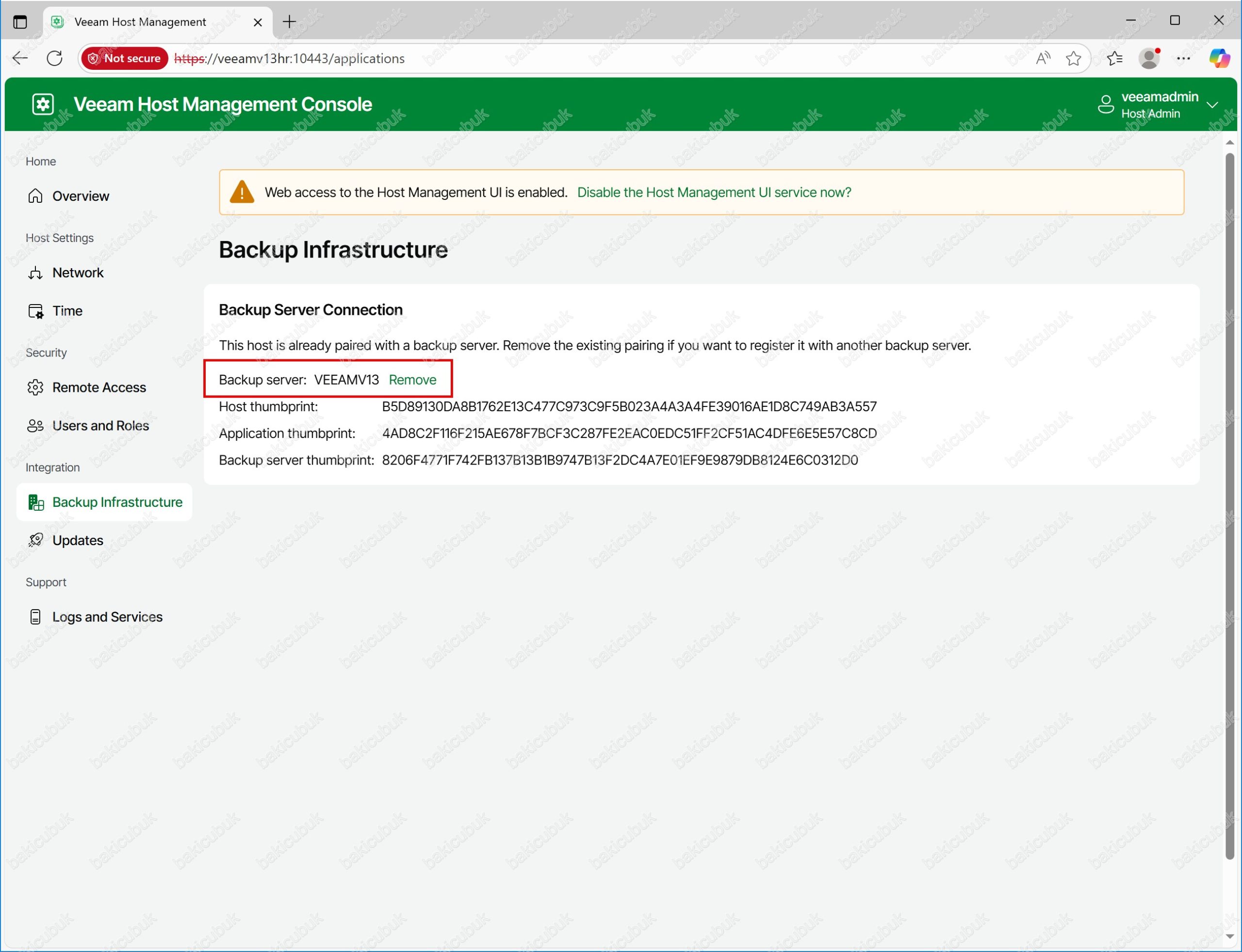Viewport: 1242px width, 952px height.
Task: Open Overview from the sidebar
Action: point(80,196)
